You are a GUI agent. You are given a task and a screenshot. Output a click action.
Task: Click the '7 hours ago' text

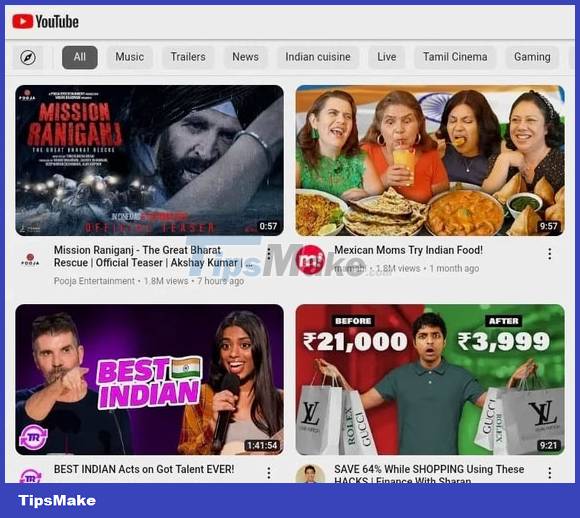(220, 281)
